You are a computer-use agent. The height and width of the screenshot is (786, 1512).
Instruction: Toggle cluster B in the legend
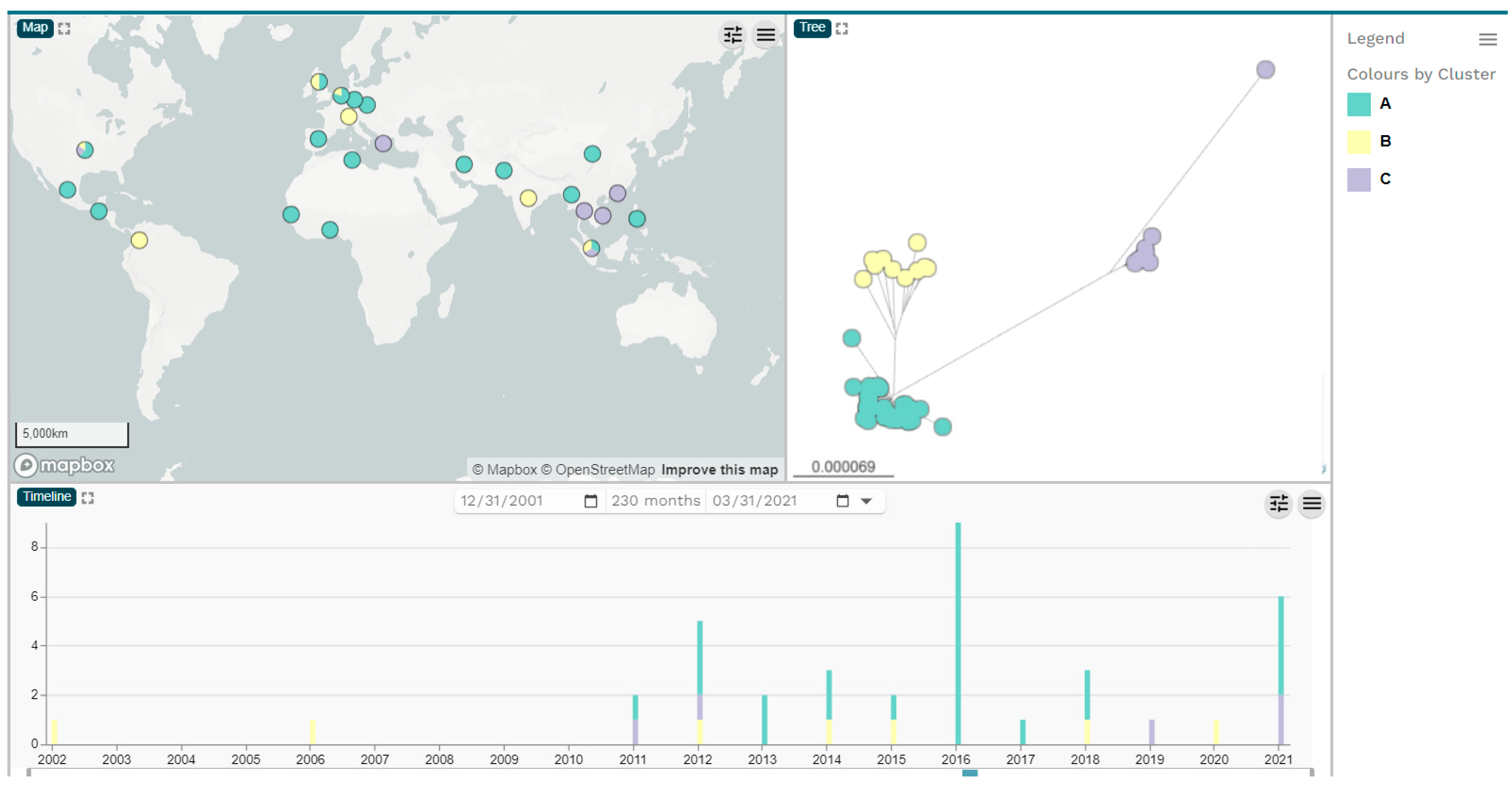pyautogui.click(x=1385, y=141)
